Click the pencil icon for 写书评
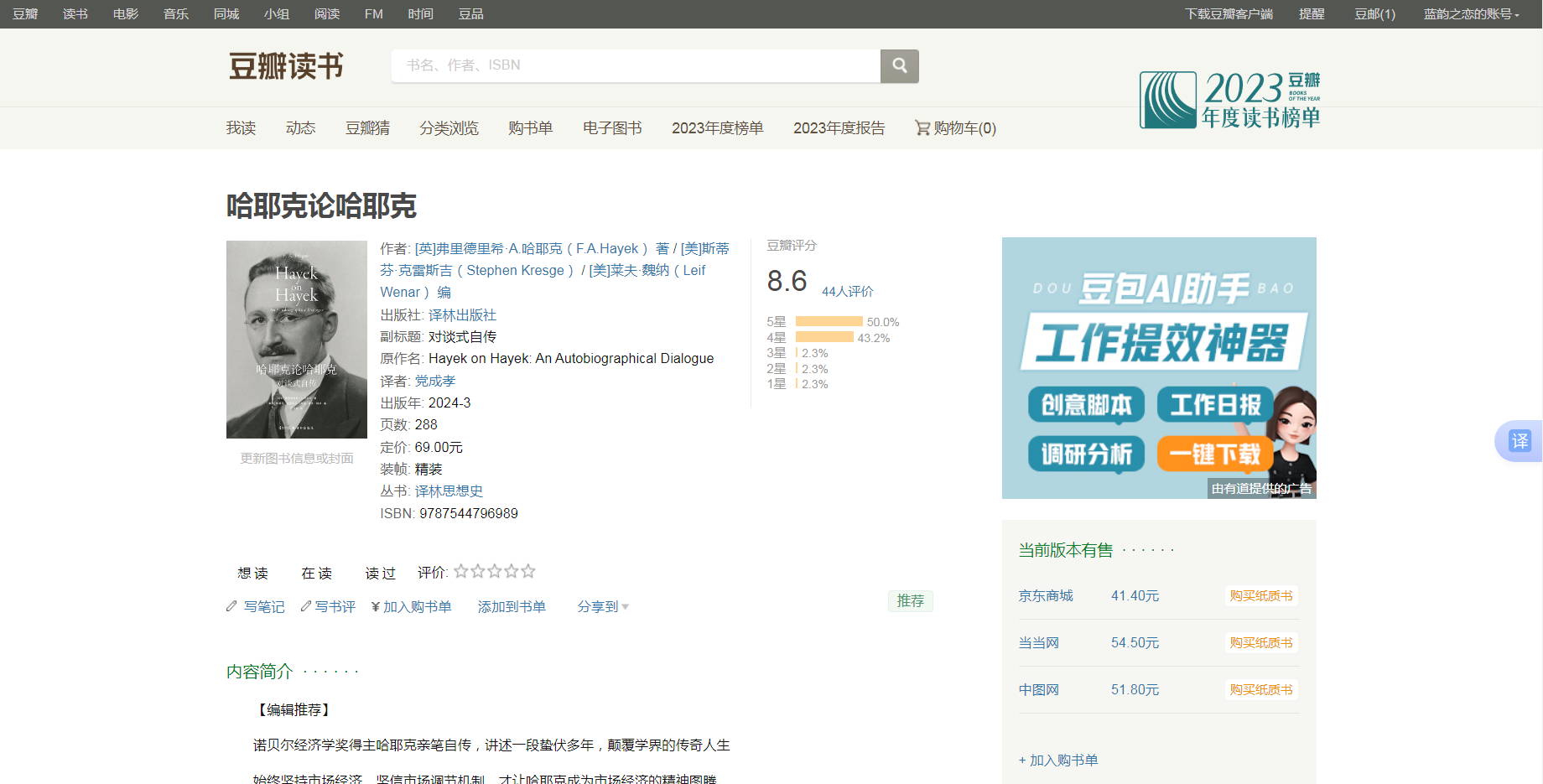 point(306,606)
